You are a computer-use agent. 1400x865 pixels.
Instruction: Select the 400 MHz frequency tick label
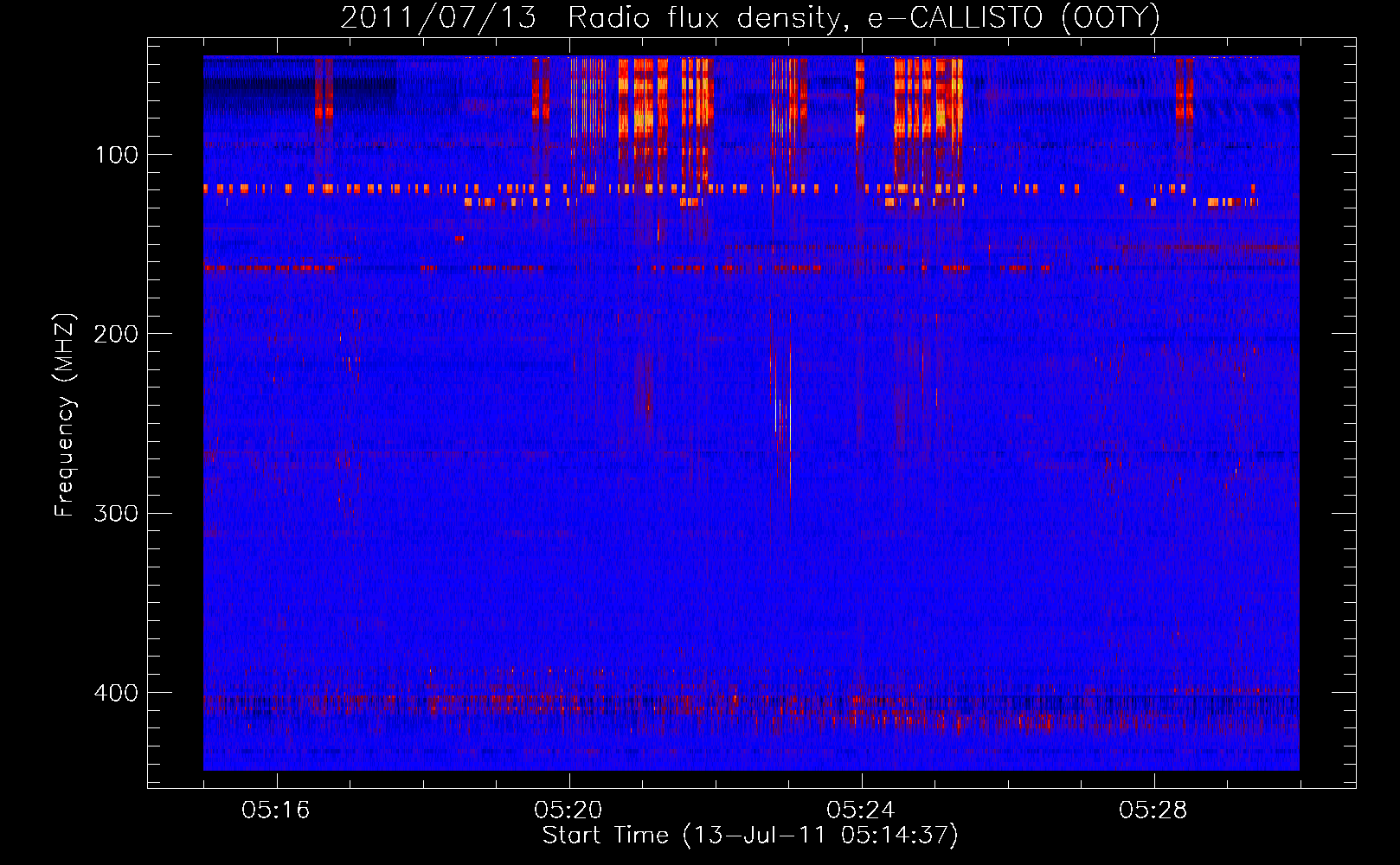(116, 693)
